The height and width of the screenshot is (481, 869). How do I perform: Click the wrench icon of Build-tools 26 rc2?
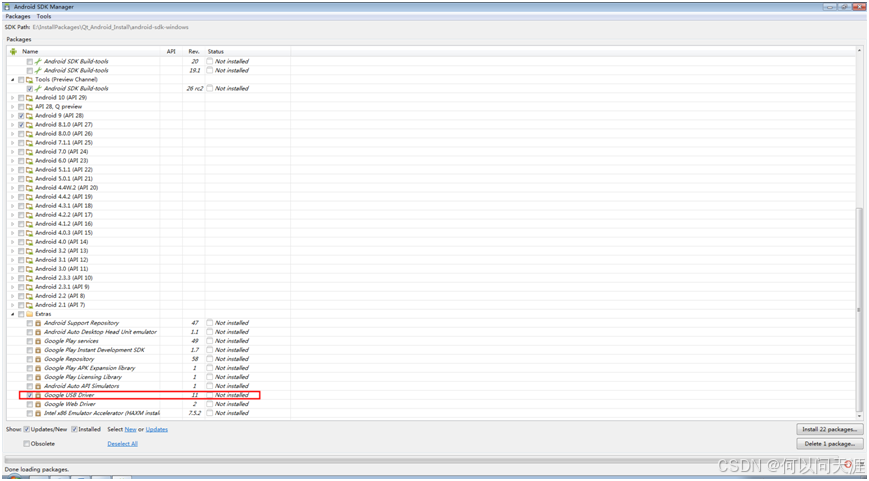[38, 89]
